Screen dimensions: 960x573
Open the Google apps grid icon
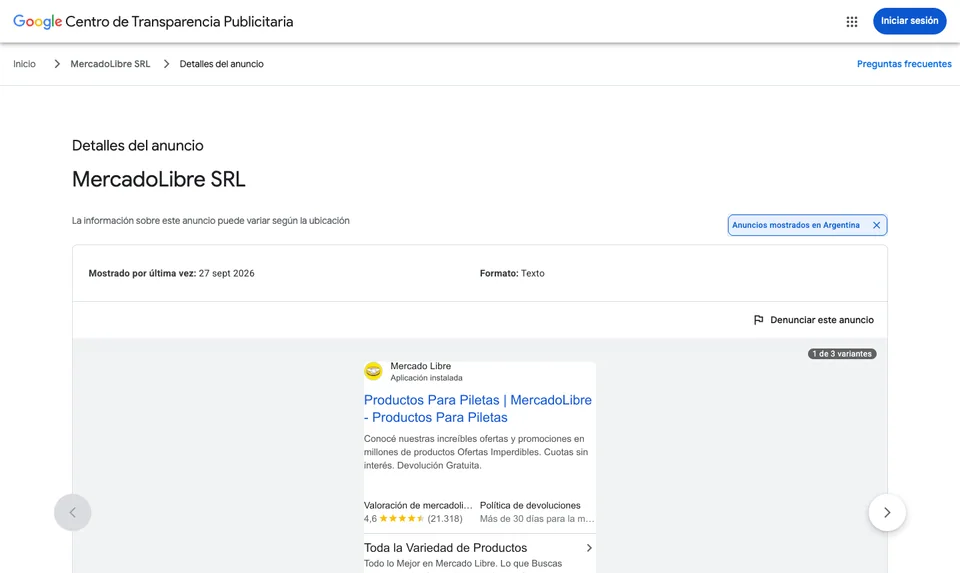[852, 21]
